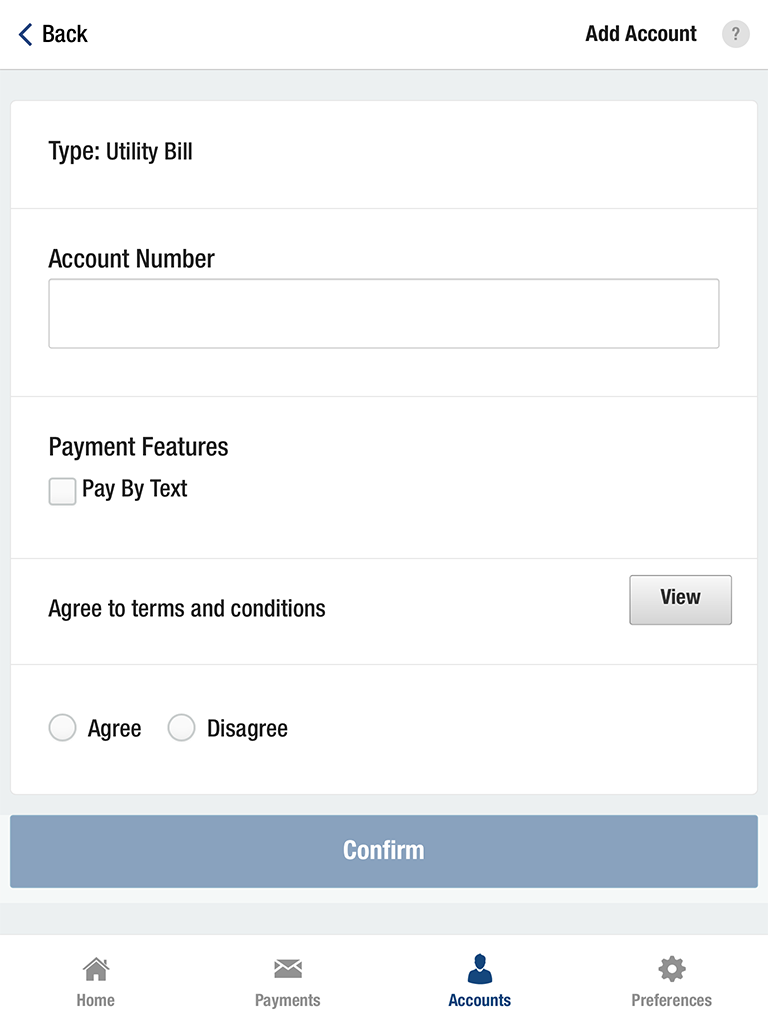Focus the Account Number input field

(x=383, y=314)
